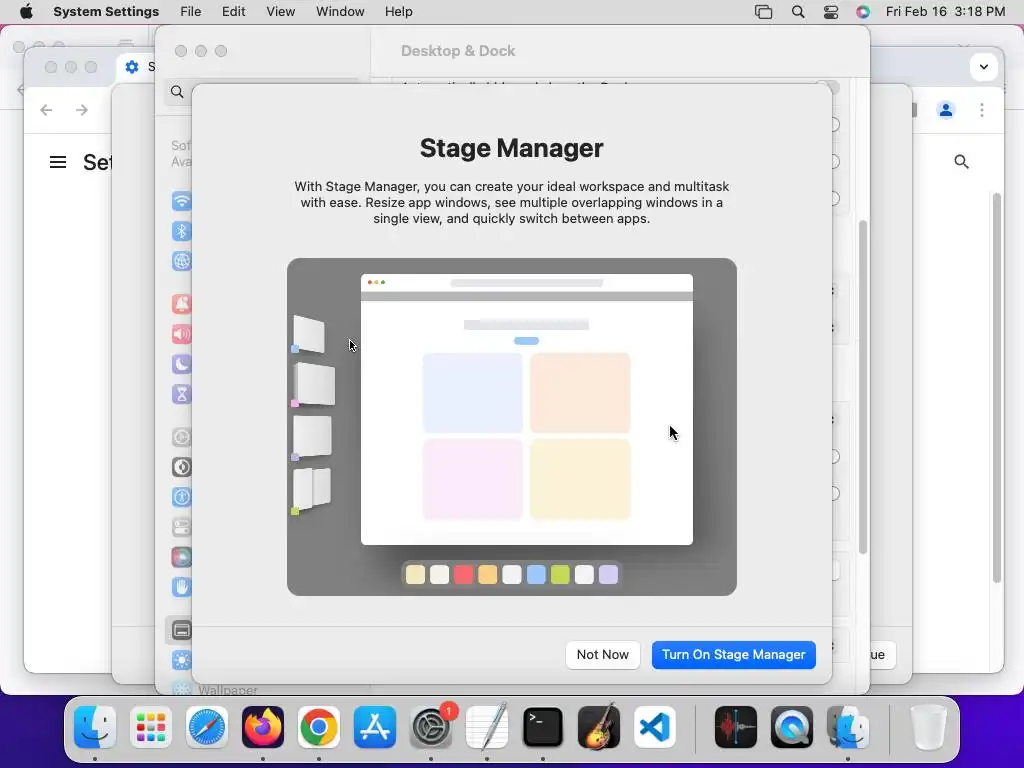
Task: Open QuickTime Player from the Dock
Action: (792, 727)
